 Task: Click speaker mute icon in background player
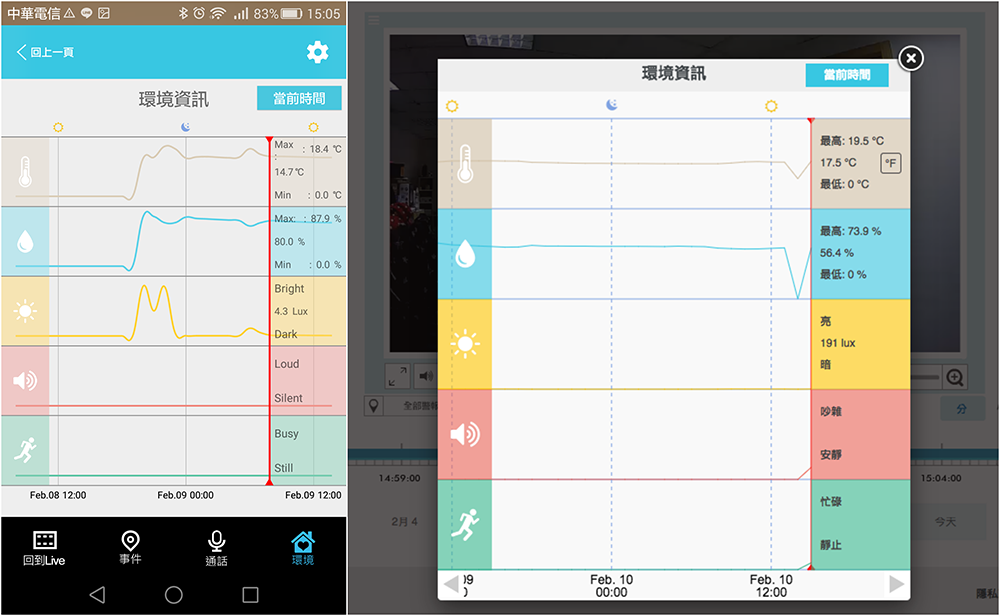coord(425,376)
